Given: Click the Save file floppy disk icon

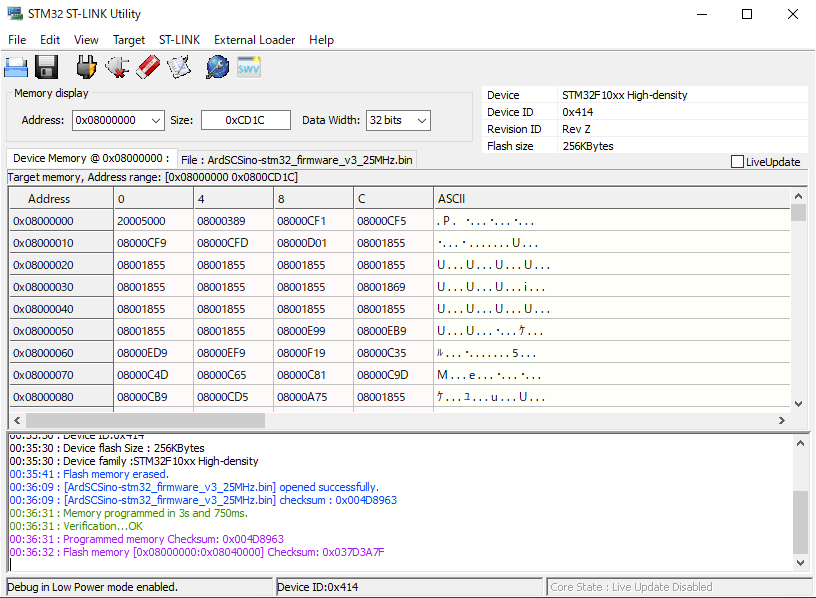Looking at the screenshot, I should pos(46,68).
